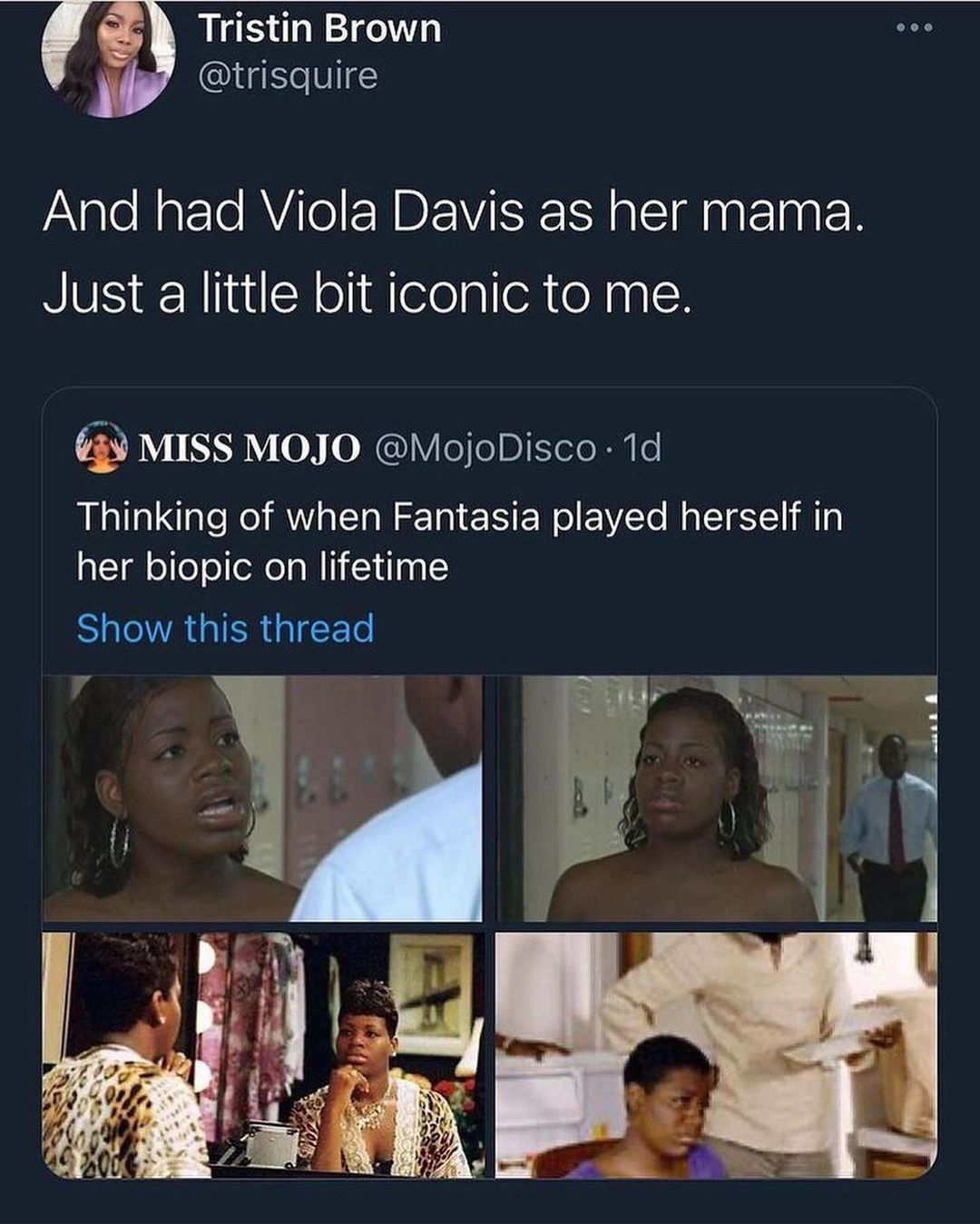Image resolution: width=980 pixels, height=1224 pixels.
Task: Open photo of person in purple shirt
Action: pyautogui.click(x=717, y=1055)
